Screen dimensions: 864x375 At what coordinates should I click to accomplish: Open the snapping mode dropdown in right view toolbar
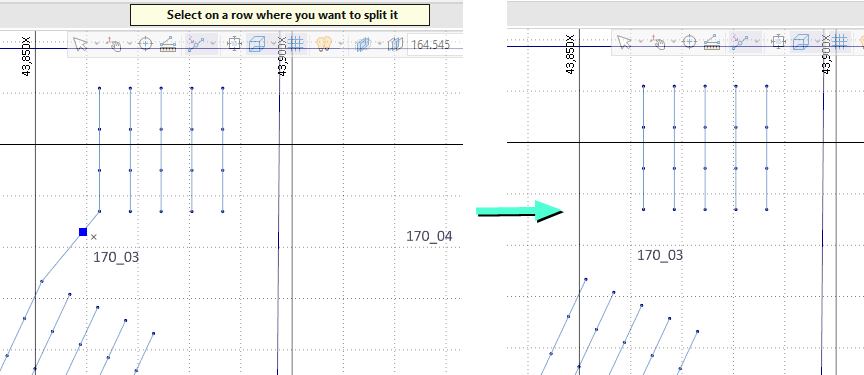[757, 42]
